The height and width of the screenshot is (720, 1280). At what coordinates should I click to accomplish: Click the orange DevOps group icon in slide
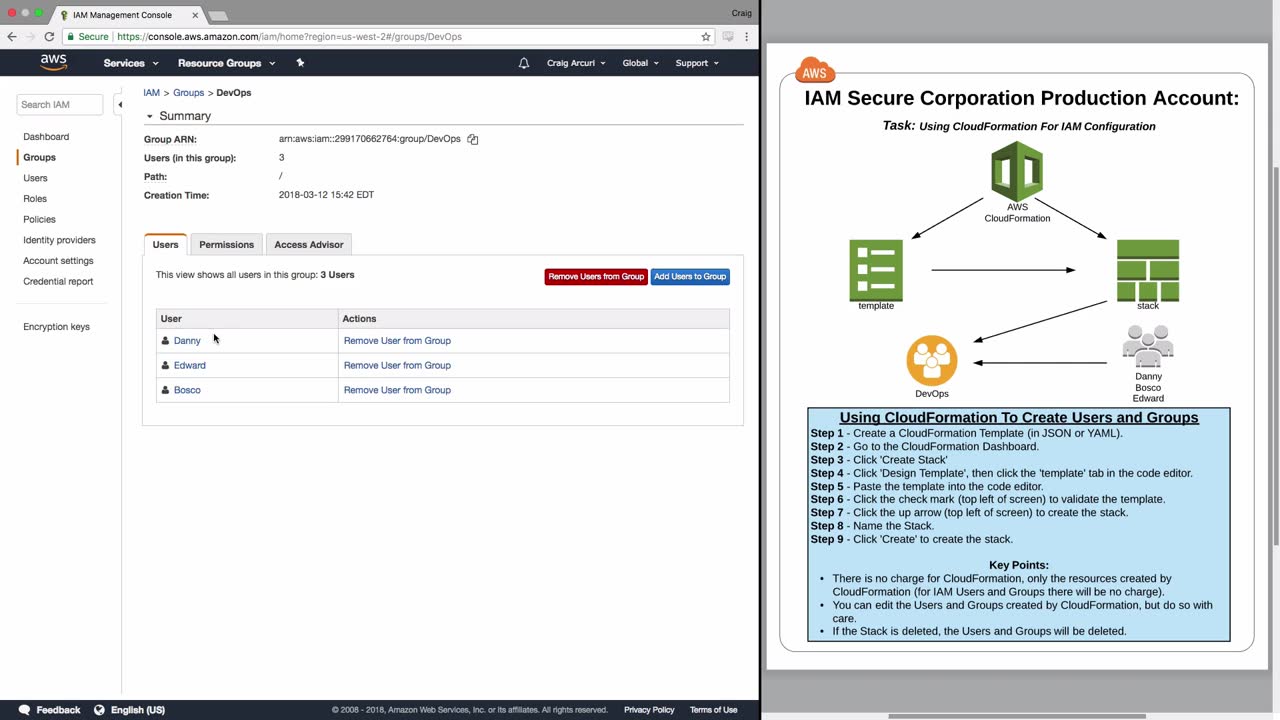pos(932,361)
